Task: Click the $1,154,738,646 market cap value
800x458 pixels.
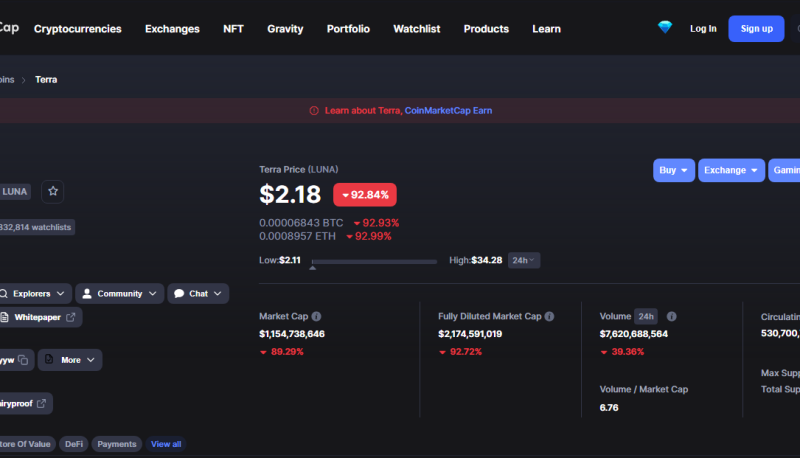Action: click(292, 334)
